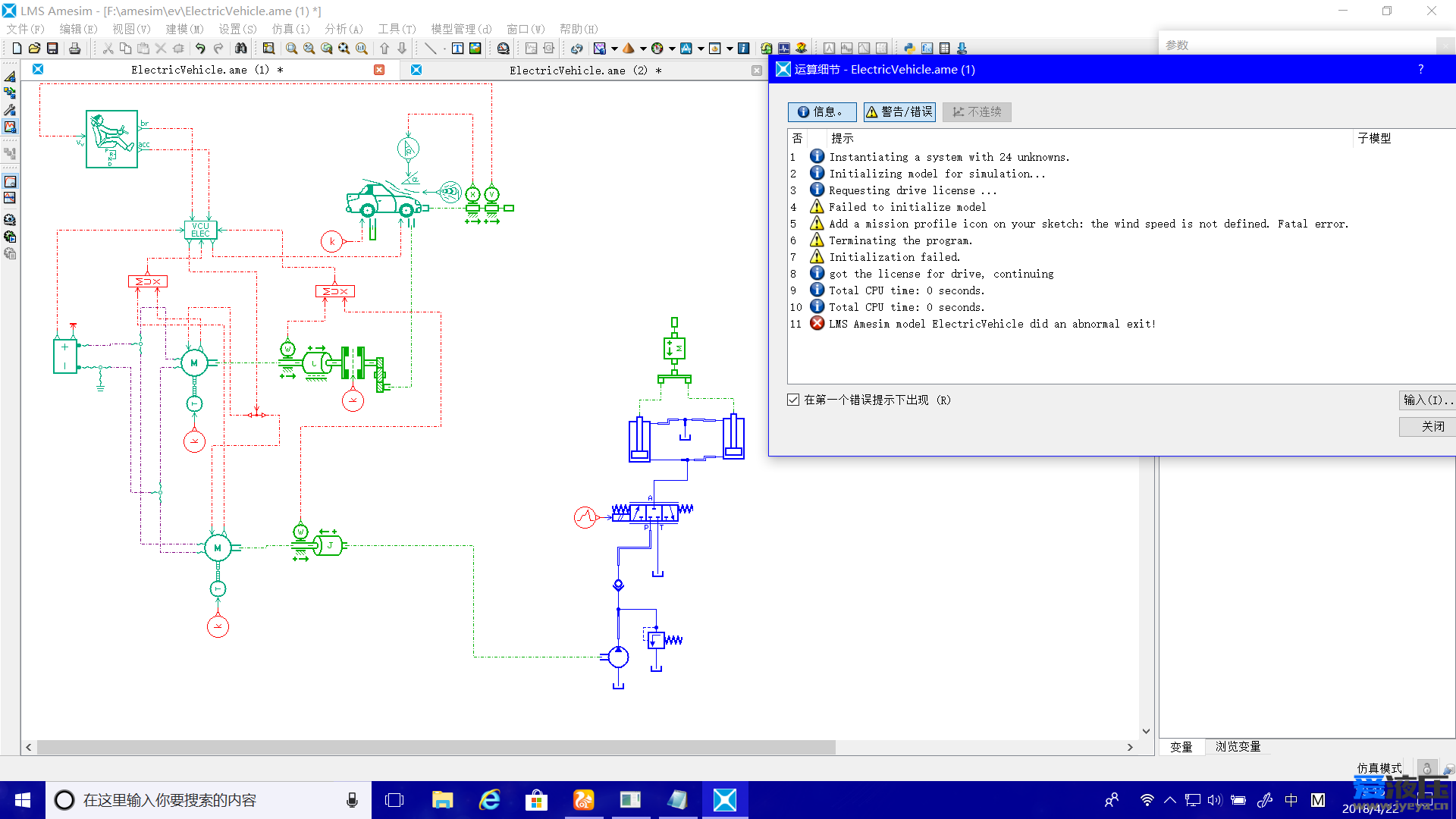Undo last action in toolbar
This screenshot has width=1456, height=819.
[x=200, y=49]
